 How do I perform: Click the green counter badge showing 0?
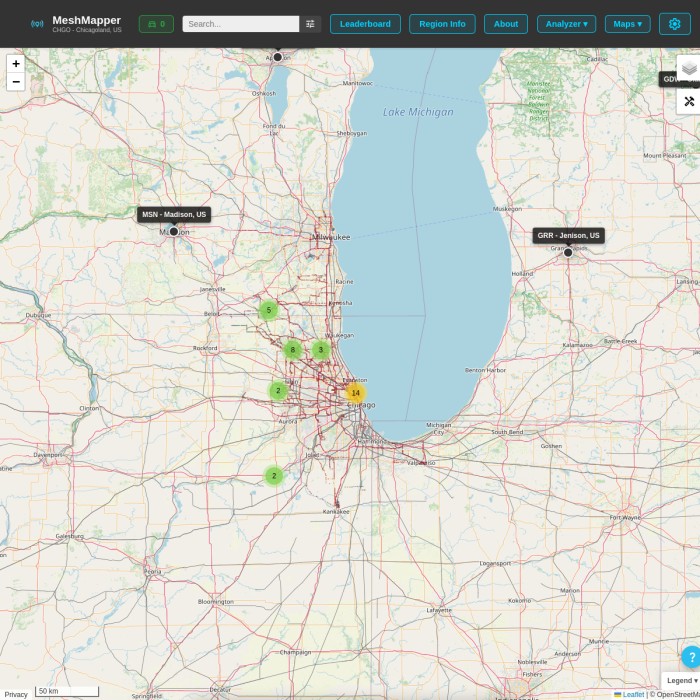click(156, 24)
